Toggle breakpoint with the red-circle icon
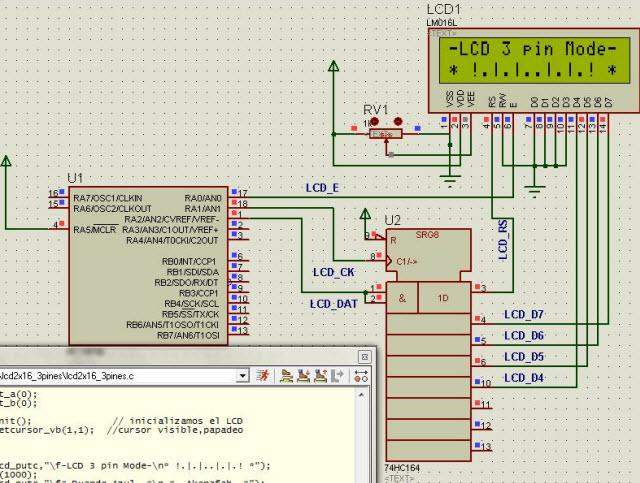The width and height of the screenshot is (640, 483). pyautogui.click(x=361, y=376)
